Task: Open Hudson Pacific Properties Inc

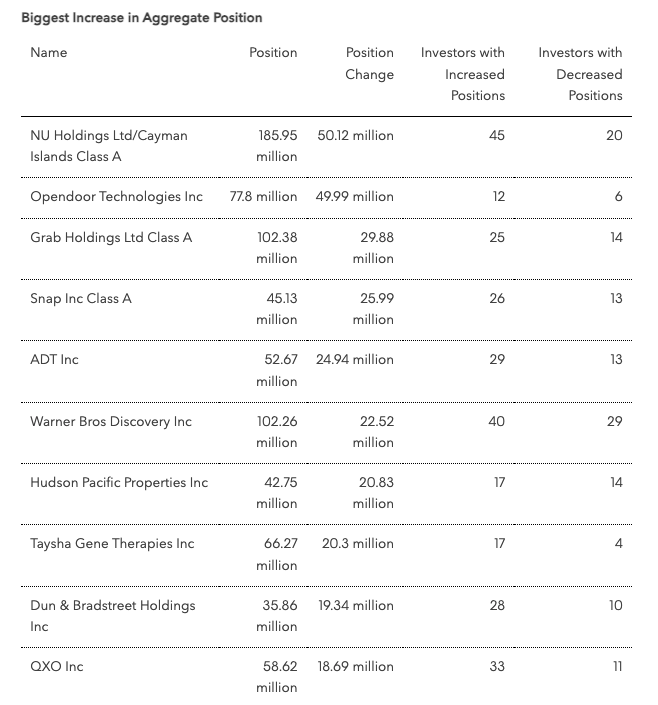Action: click(x=119, y=483)
